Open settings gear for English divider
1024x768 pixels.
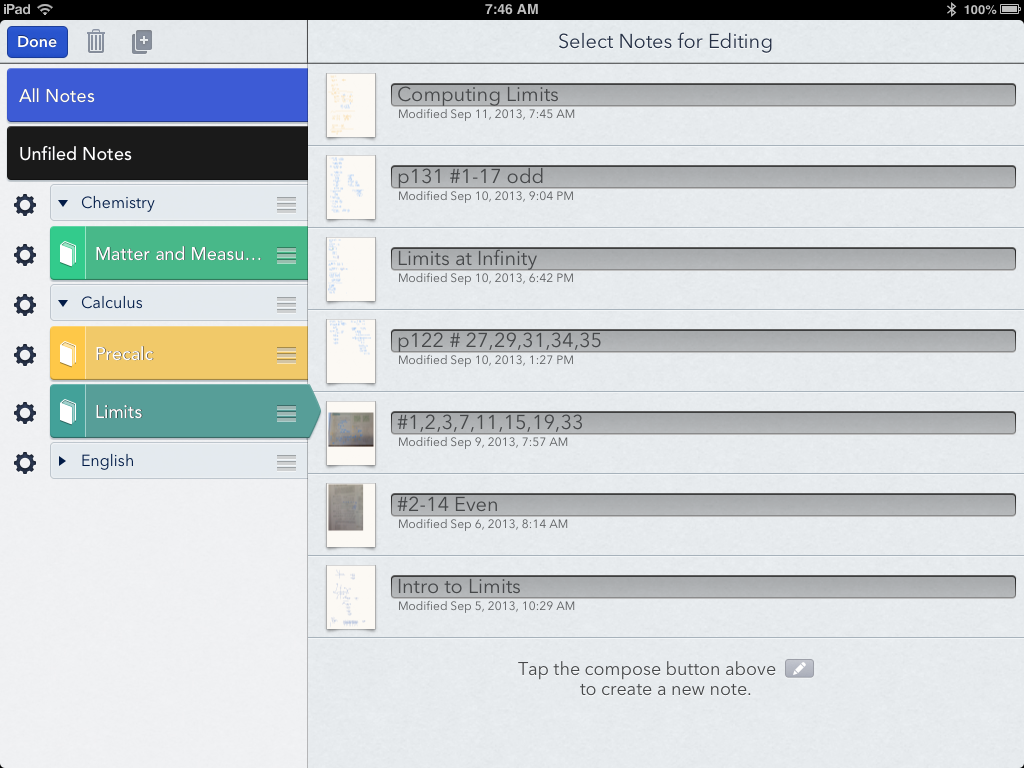click(25, 462)
